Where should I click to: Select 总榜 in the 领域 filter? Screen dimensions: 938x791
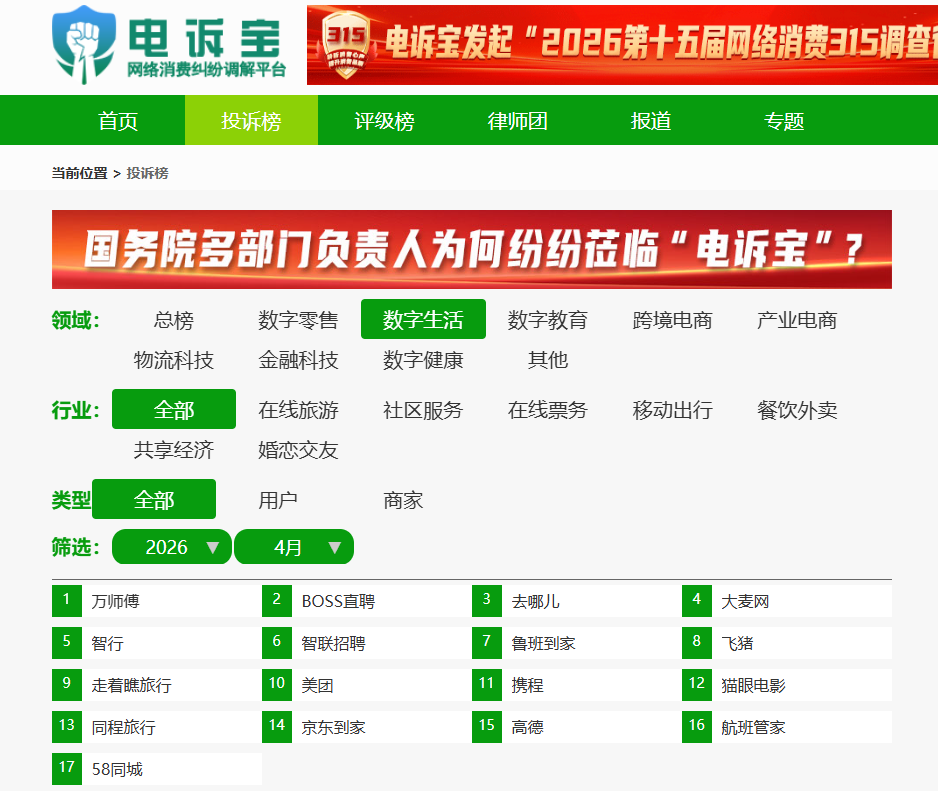tap(173, 320)
